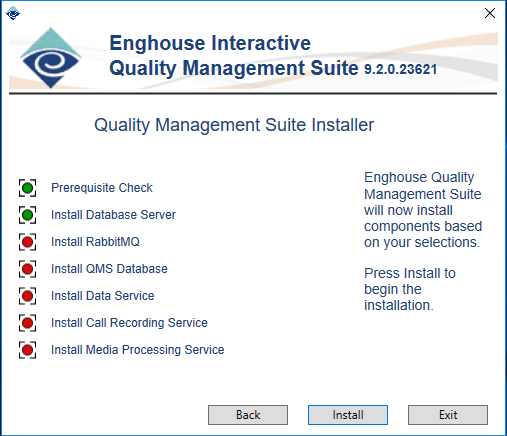Click the 'will now install components' description paragraph

(x=423, y=210)
